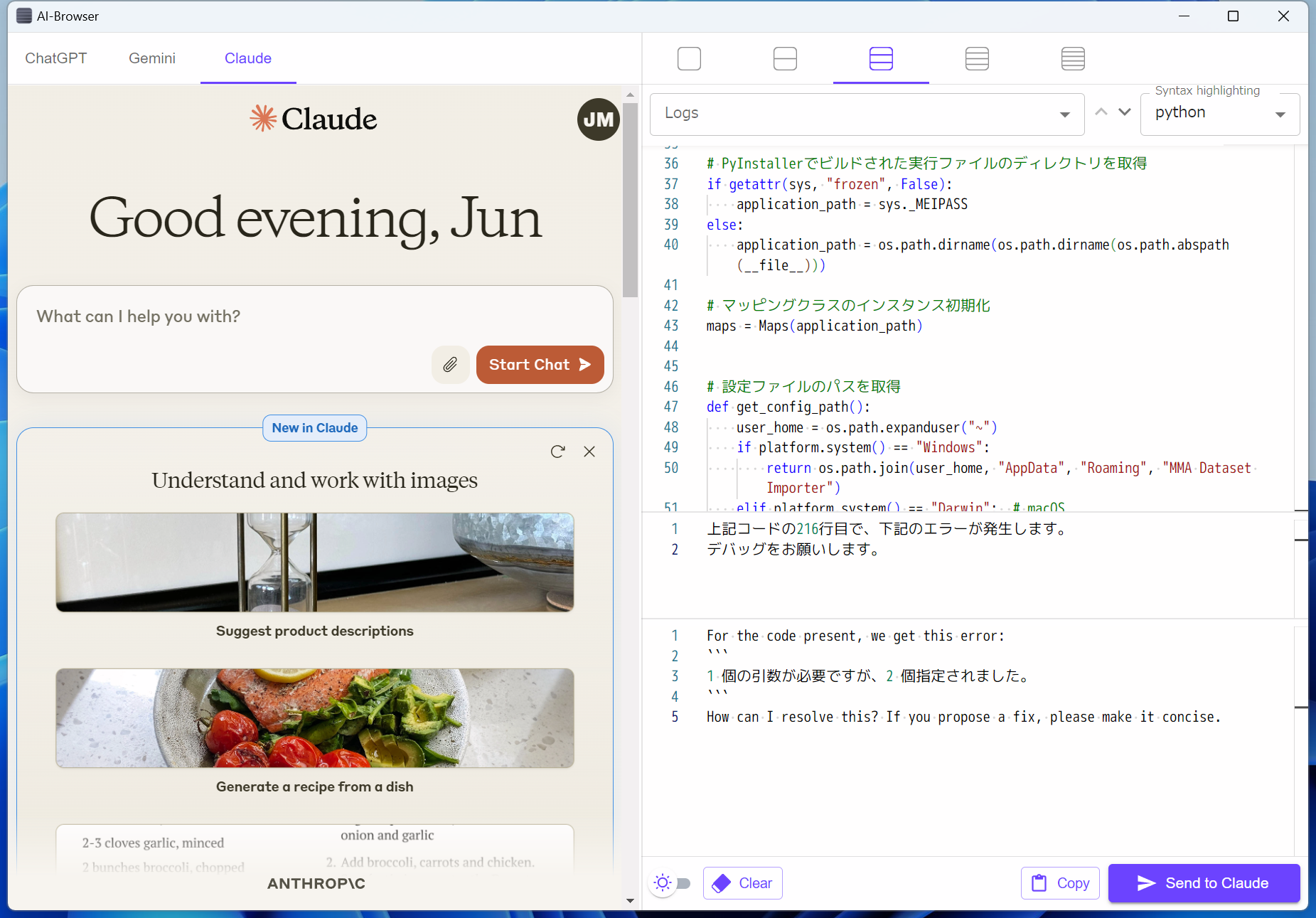
Task: Open the Syntax highlighting python dropdown
Action: coord(1220,114)
